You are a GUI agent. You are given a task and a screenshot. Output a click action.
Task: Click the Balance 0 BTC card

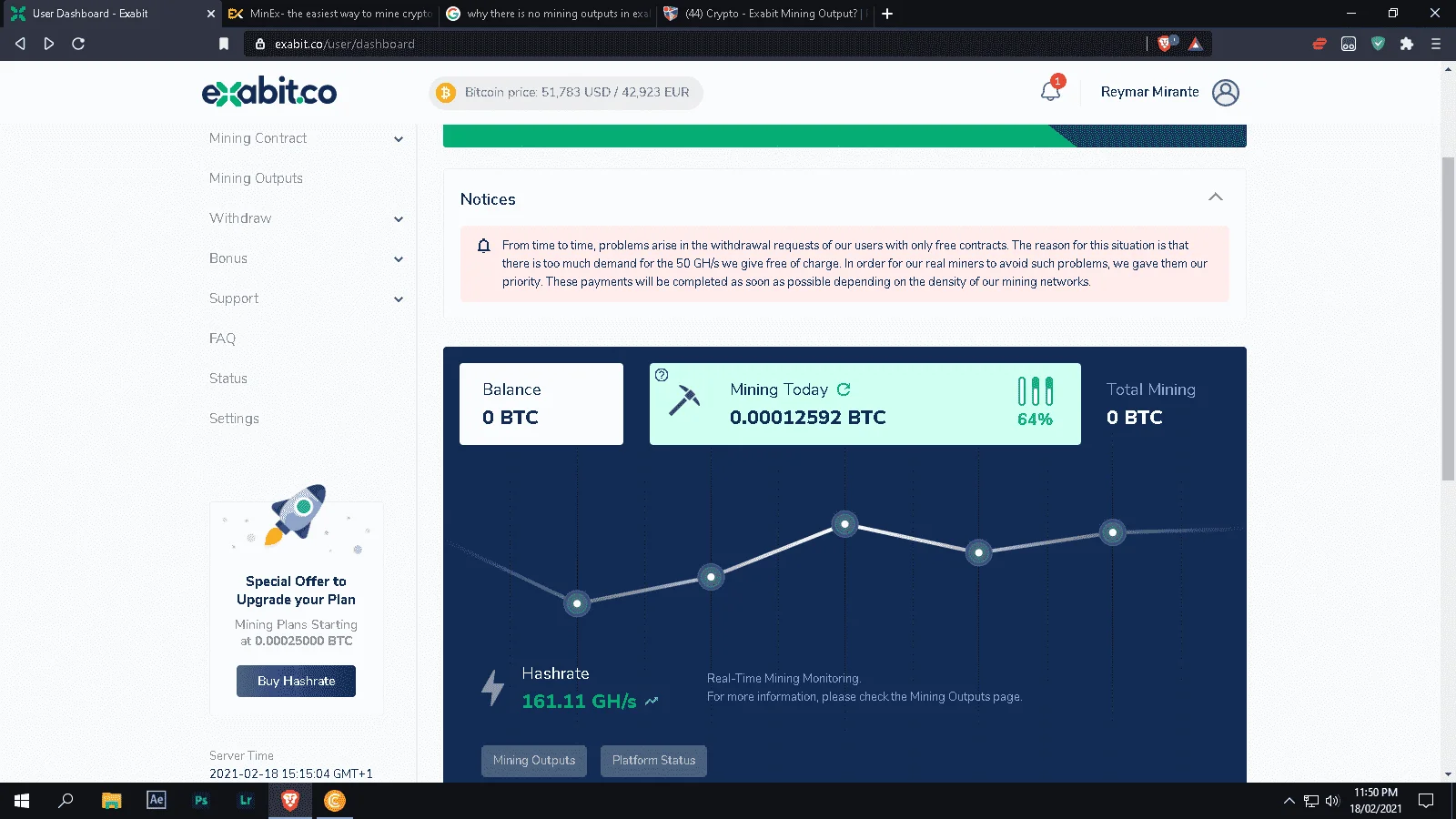click(x=541, y=404)
